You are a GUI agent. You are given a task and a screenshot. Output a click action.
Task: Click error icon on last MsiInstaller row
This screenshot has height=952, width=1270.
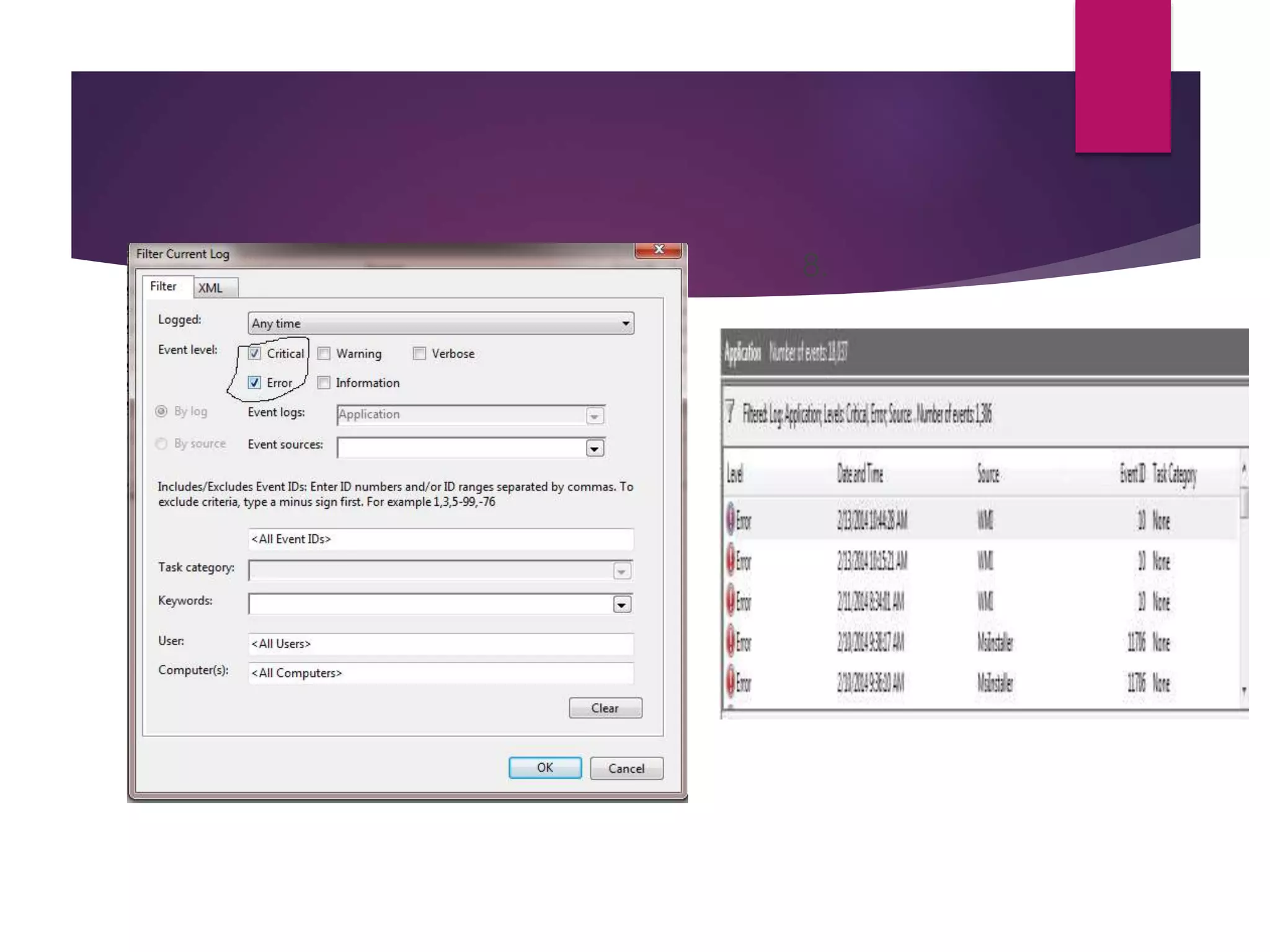[730, 682]
